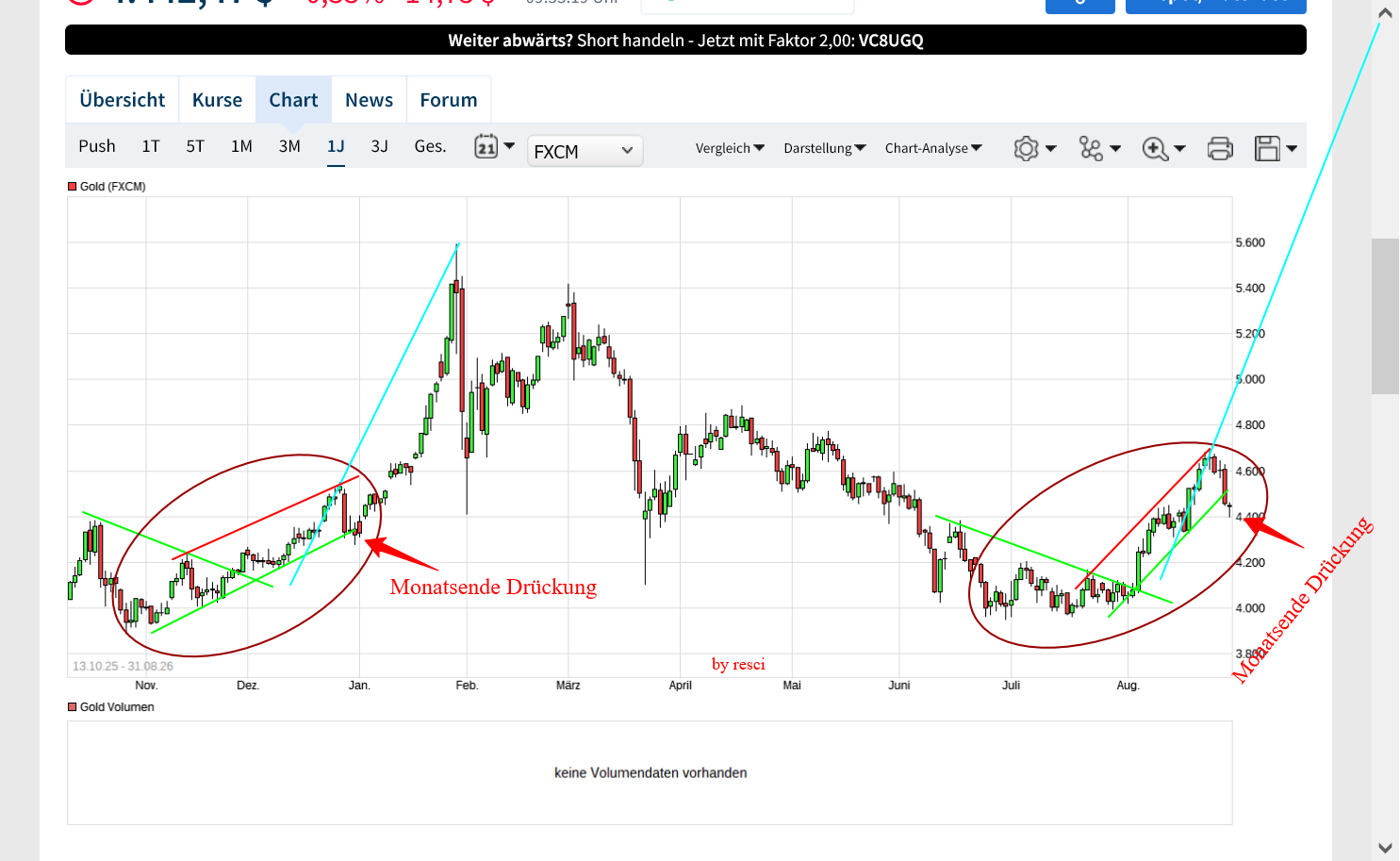Open the drawing tools node icon menu
1400x861 pixels.
click(x=1099, y=148)
